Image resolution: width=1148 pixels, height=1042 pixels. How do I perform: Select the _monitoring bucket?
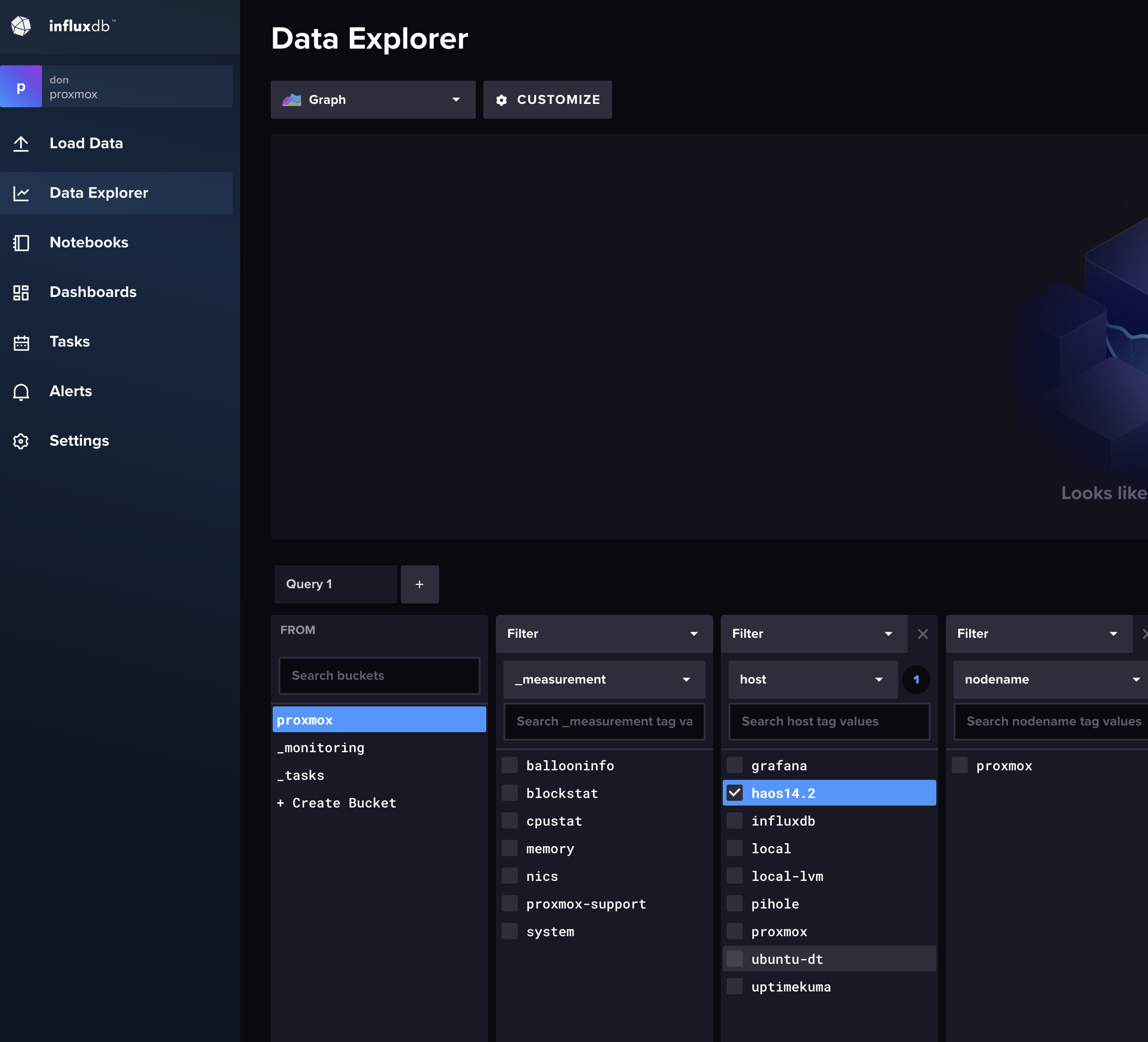[x=379, y=747]
